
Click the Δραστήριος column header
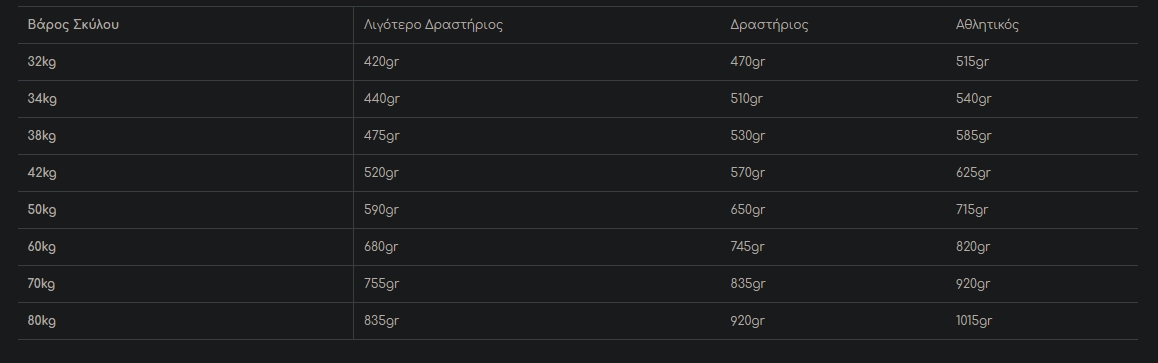[770, 24]
